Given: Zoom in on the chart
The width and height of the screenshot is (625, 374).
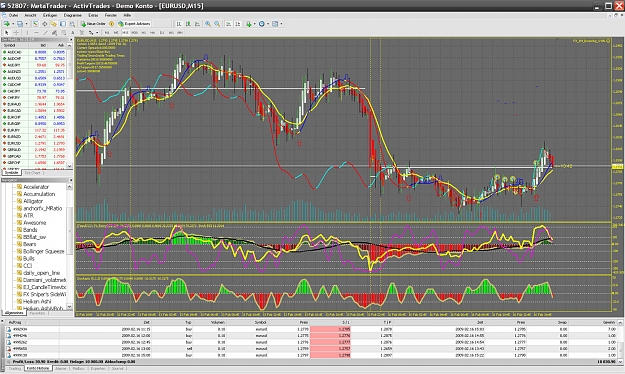Looking at the screenshot, I should (x=208, y=24).
